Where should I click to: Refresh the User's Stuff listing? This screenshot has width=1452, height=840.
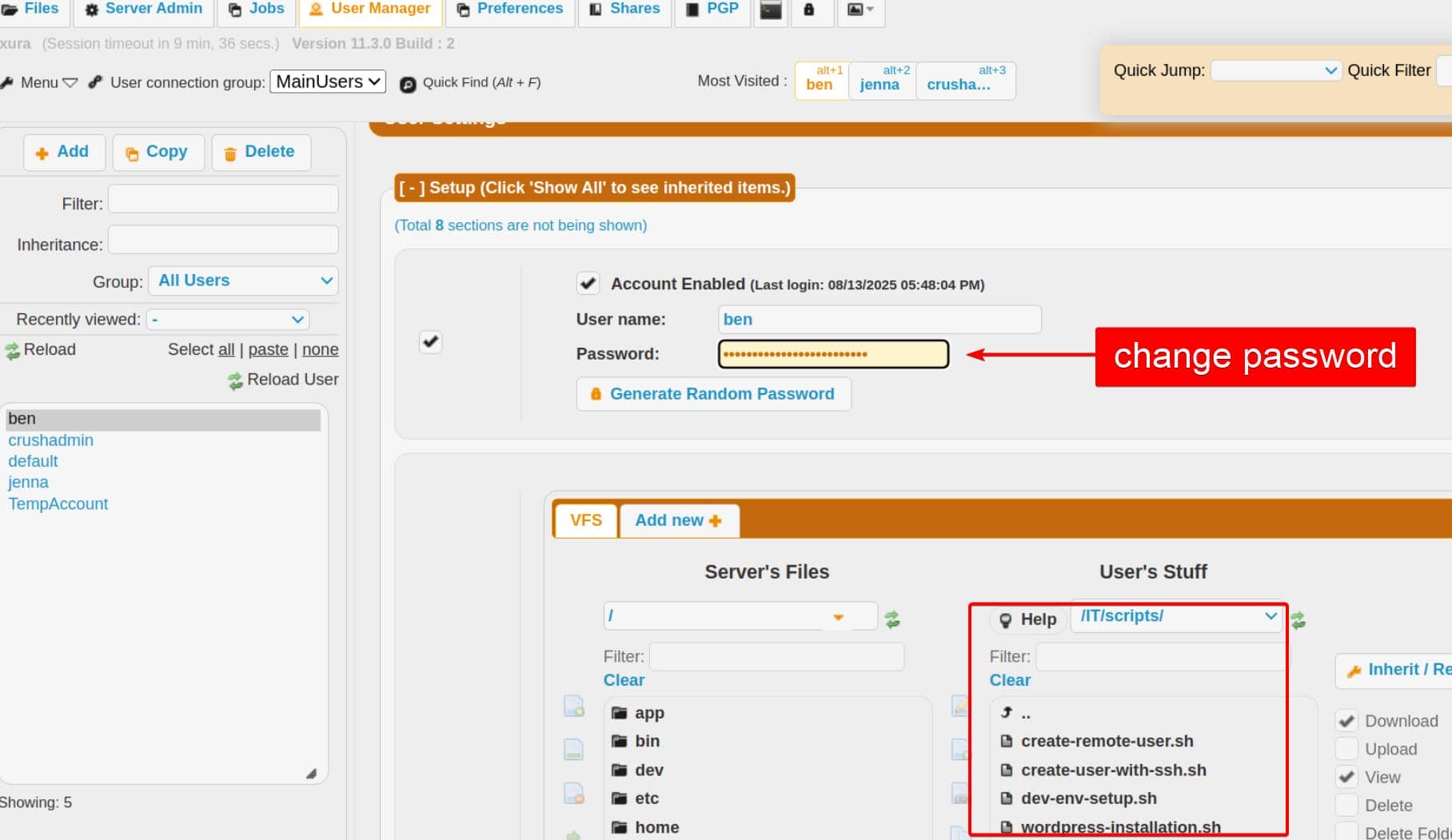click(x=1298, y=619)
